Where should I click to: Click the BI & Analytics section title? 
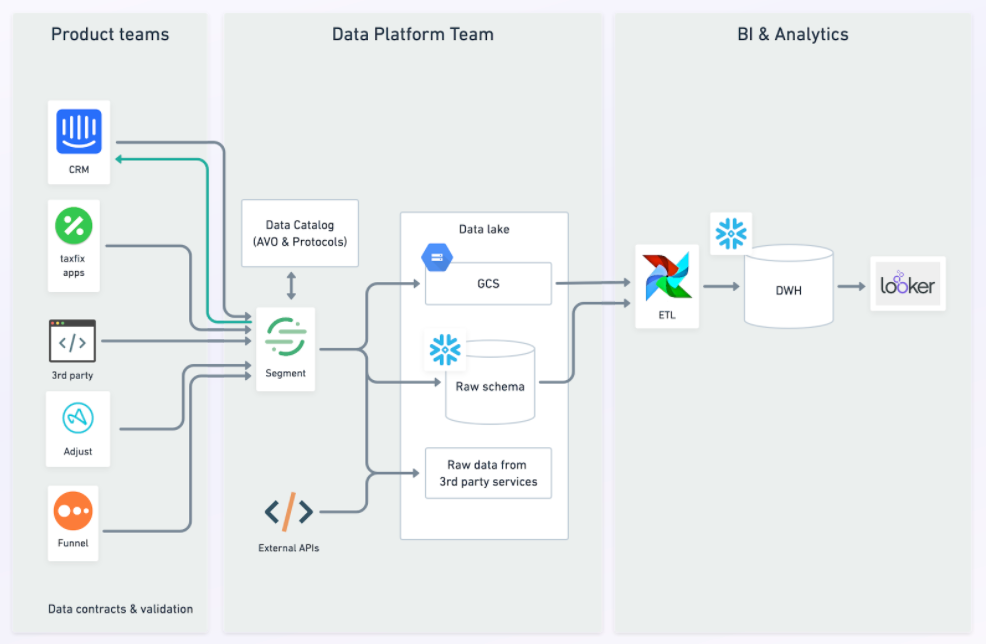(x=792, y=33)
